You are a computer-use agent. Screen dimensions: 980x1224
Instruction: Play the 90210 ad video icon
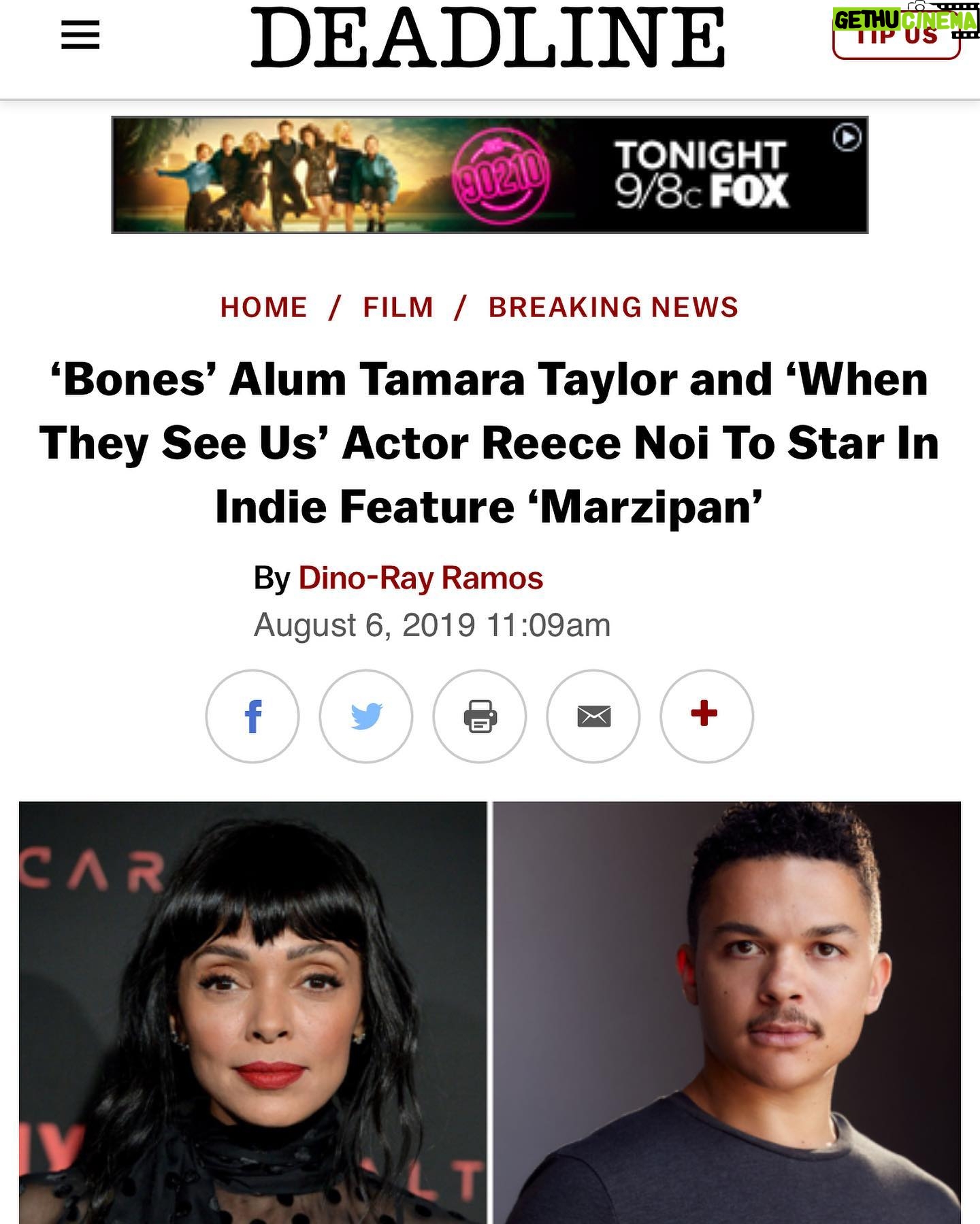(847, 137)
